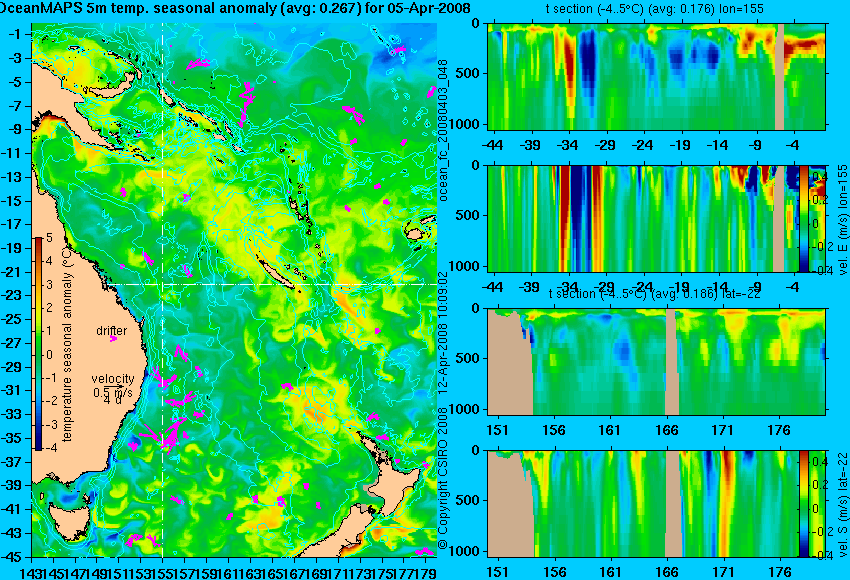
Task: Click the 'vel. E (m/s) lon=155' axis label
Action: point(842,220)
